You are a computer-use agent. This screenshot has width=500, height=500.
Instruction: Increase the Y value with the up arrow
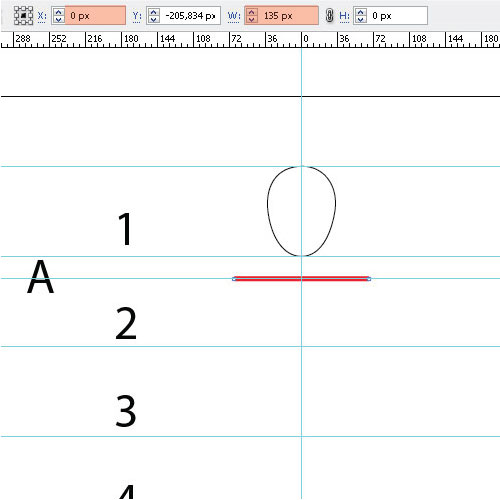154,12
